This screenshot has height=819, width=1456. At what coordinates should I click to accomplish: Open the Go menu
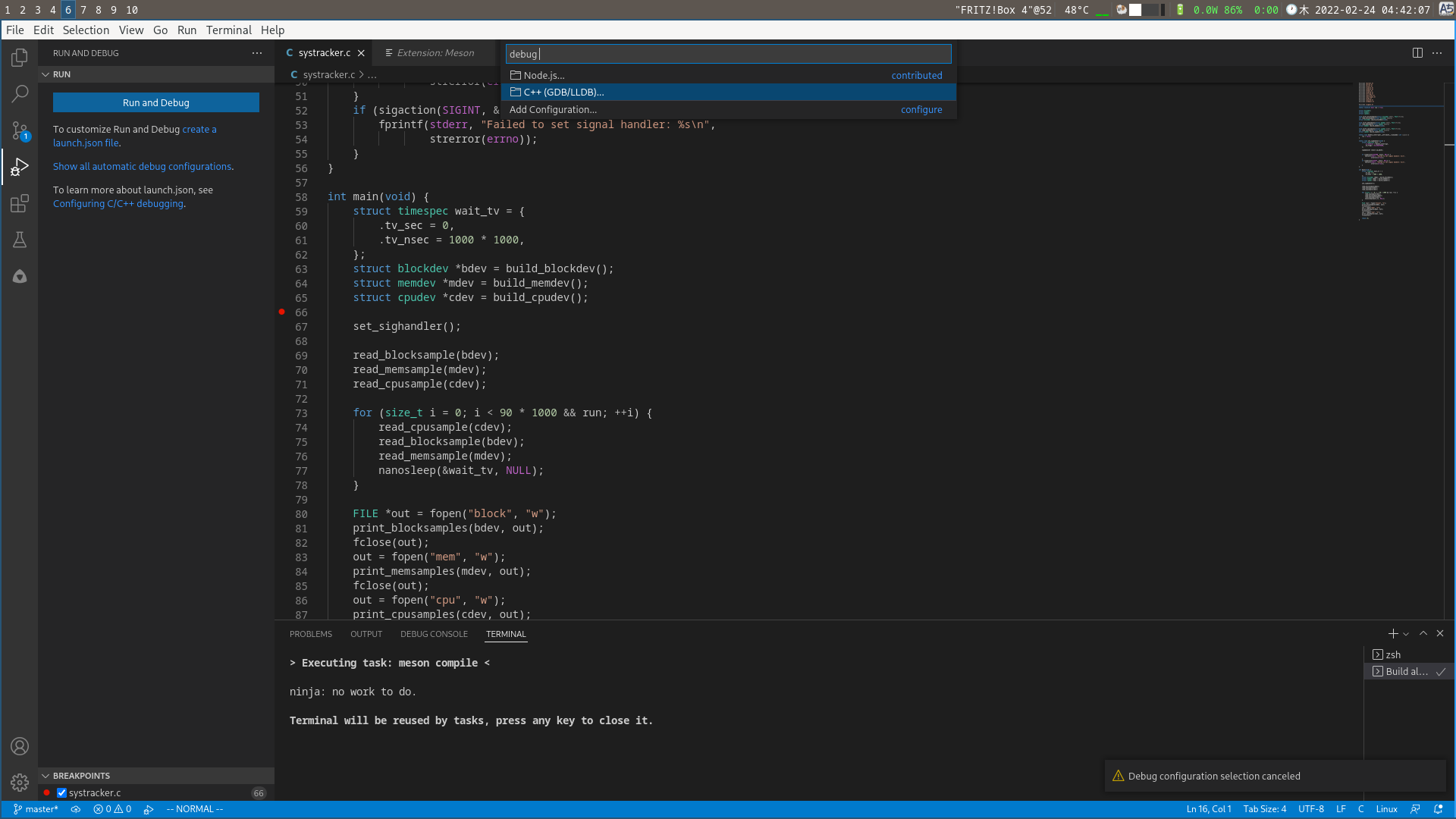click(x=160, y=30)
